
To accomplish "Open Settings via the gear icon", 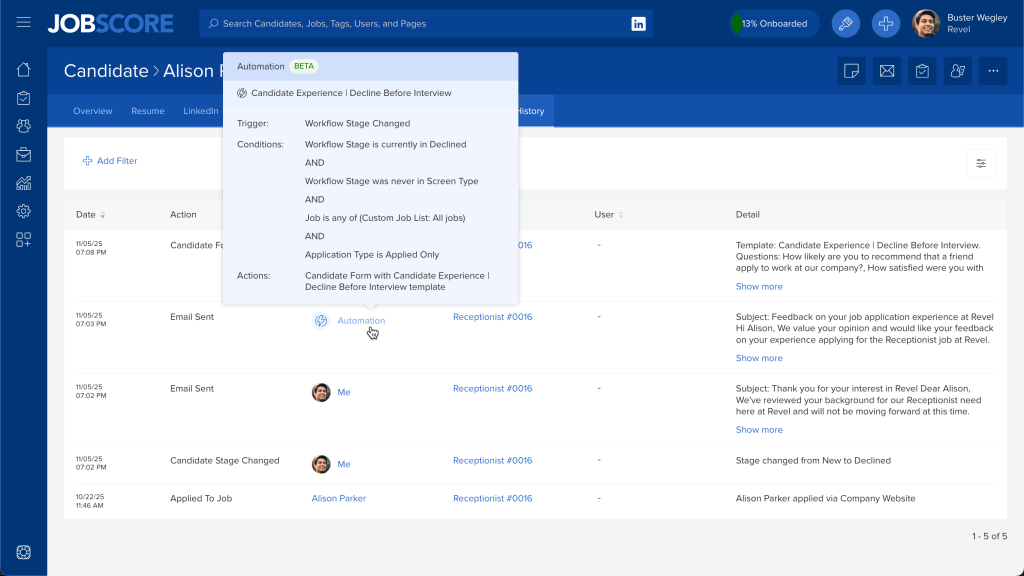I will tap(23, 210).
